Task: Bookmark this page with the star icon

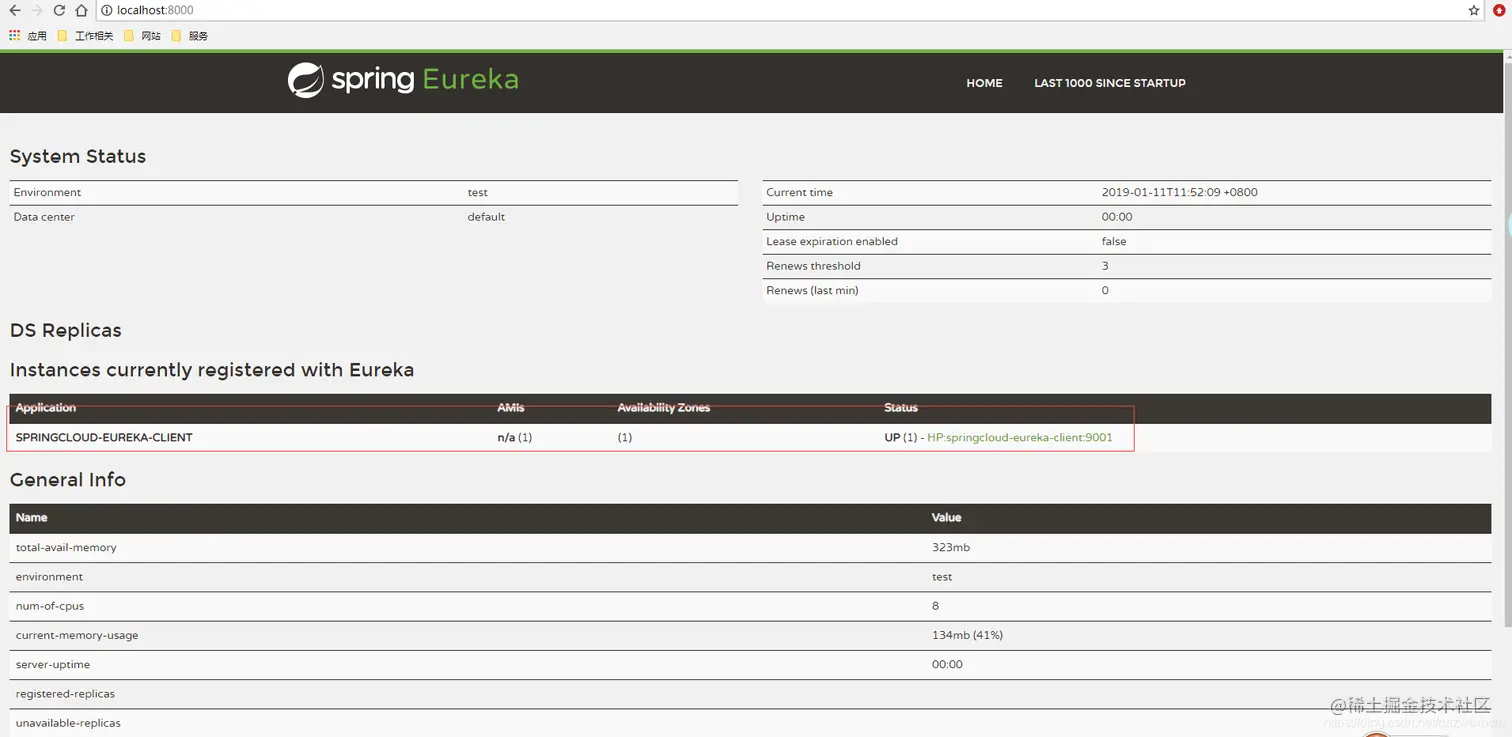Action: click(1474, 10)
